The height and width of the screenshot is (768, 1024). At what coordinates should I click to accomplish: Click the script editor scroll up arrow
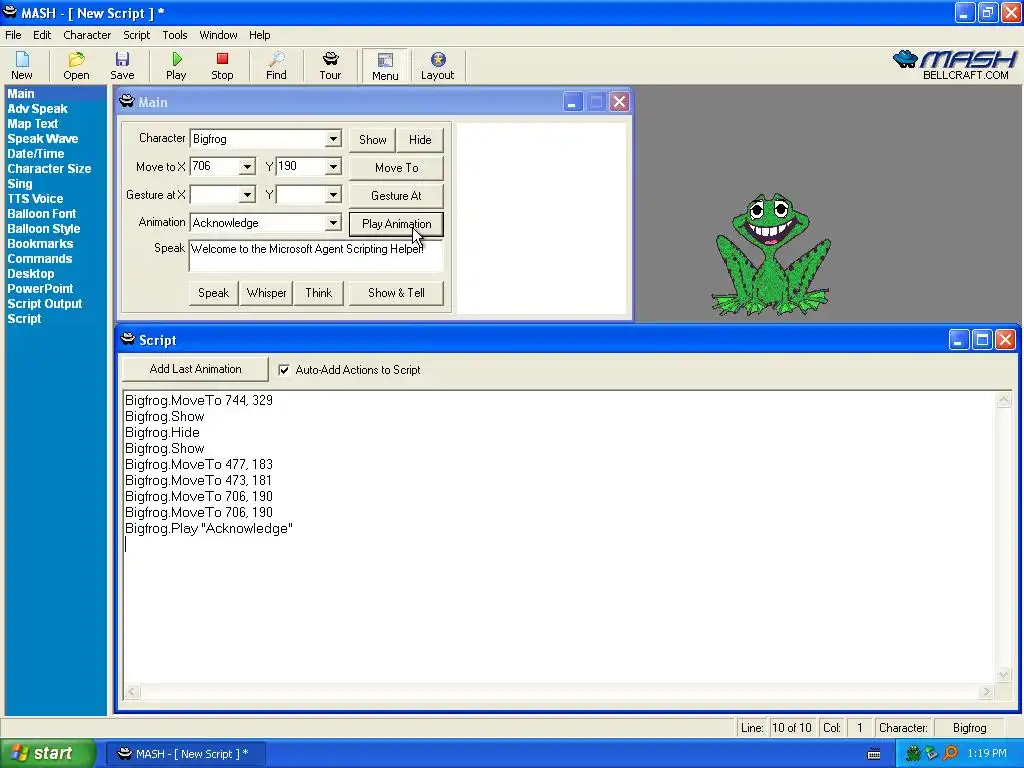(1004, 400)
